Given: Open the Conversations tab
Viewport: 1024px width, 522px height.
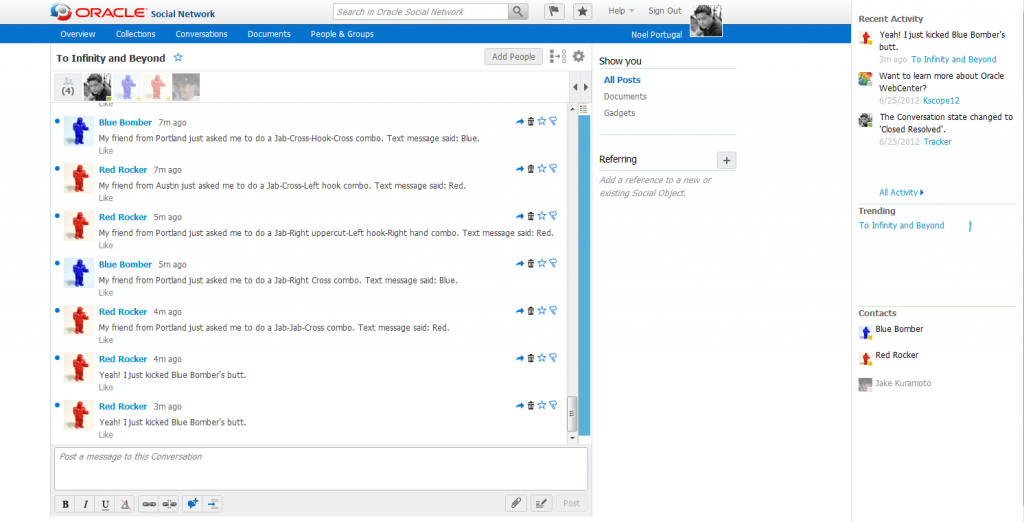Looking at the screenshot, I should click(x=201, y=34).
